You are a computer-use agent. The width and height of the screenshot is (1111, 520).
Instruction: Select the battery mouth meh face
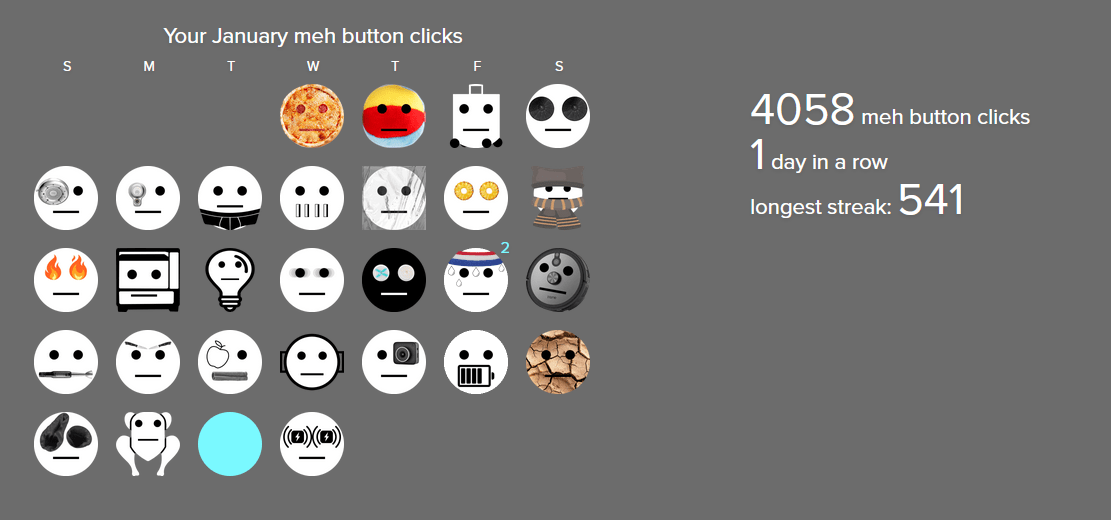click(476, 362)
